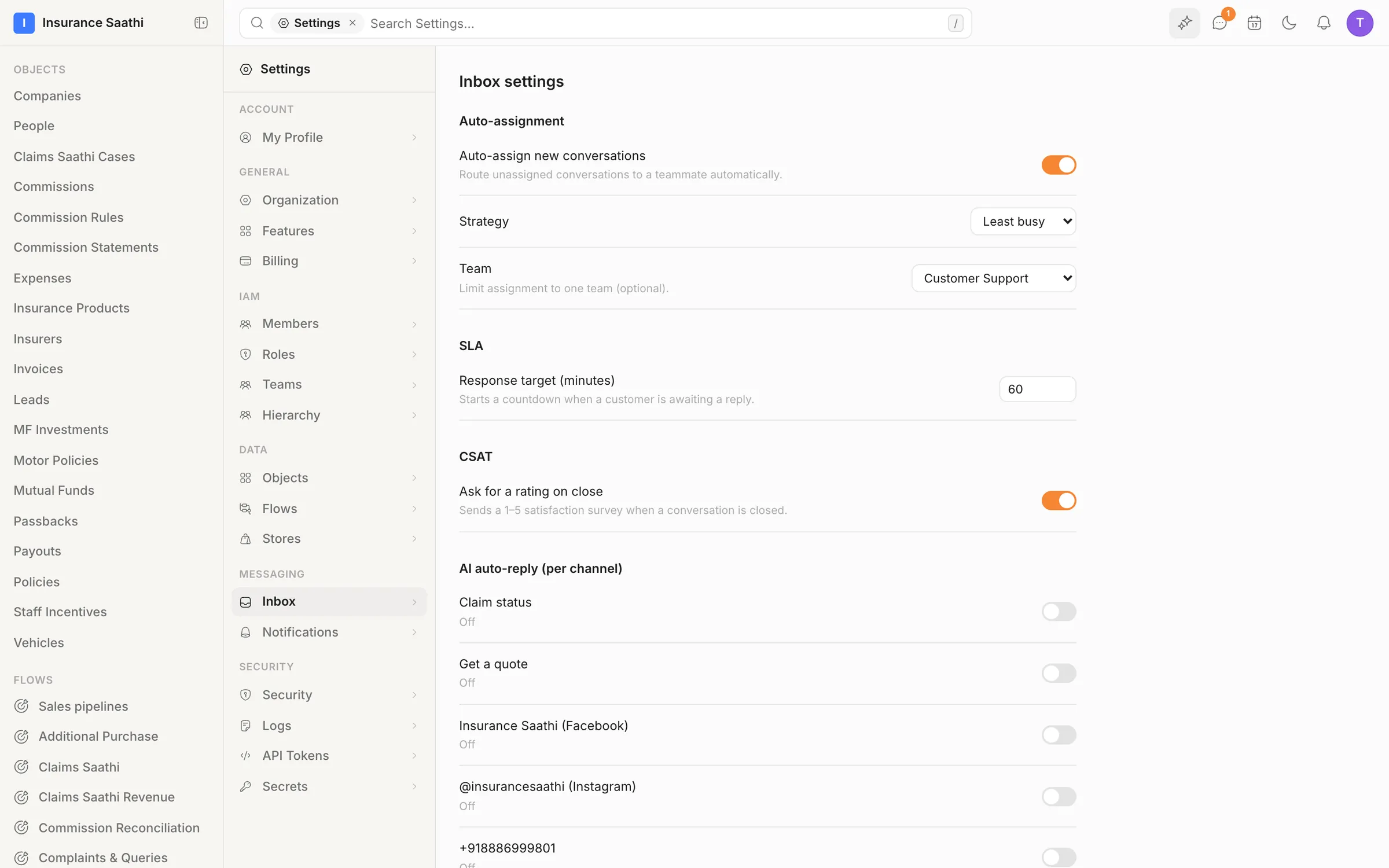Click the search magnifier icon
The width and height of the screenshot is (1389, 868).
click(x=257, y=23)
